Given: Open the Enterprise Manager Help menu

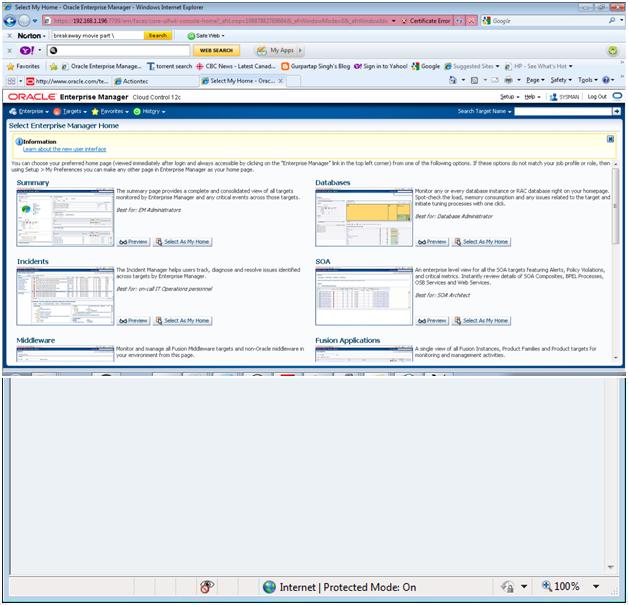Looking at the screenshot, I should (532, 97).
